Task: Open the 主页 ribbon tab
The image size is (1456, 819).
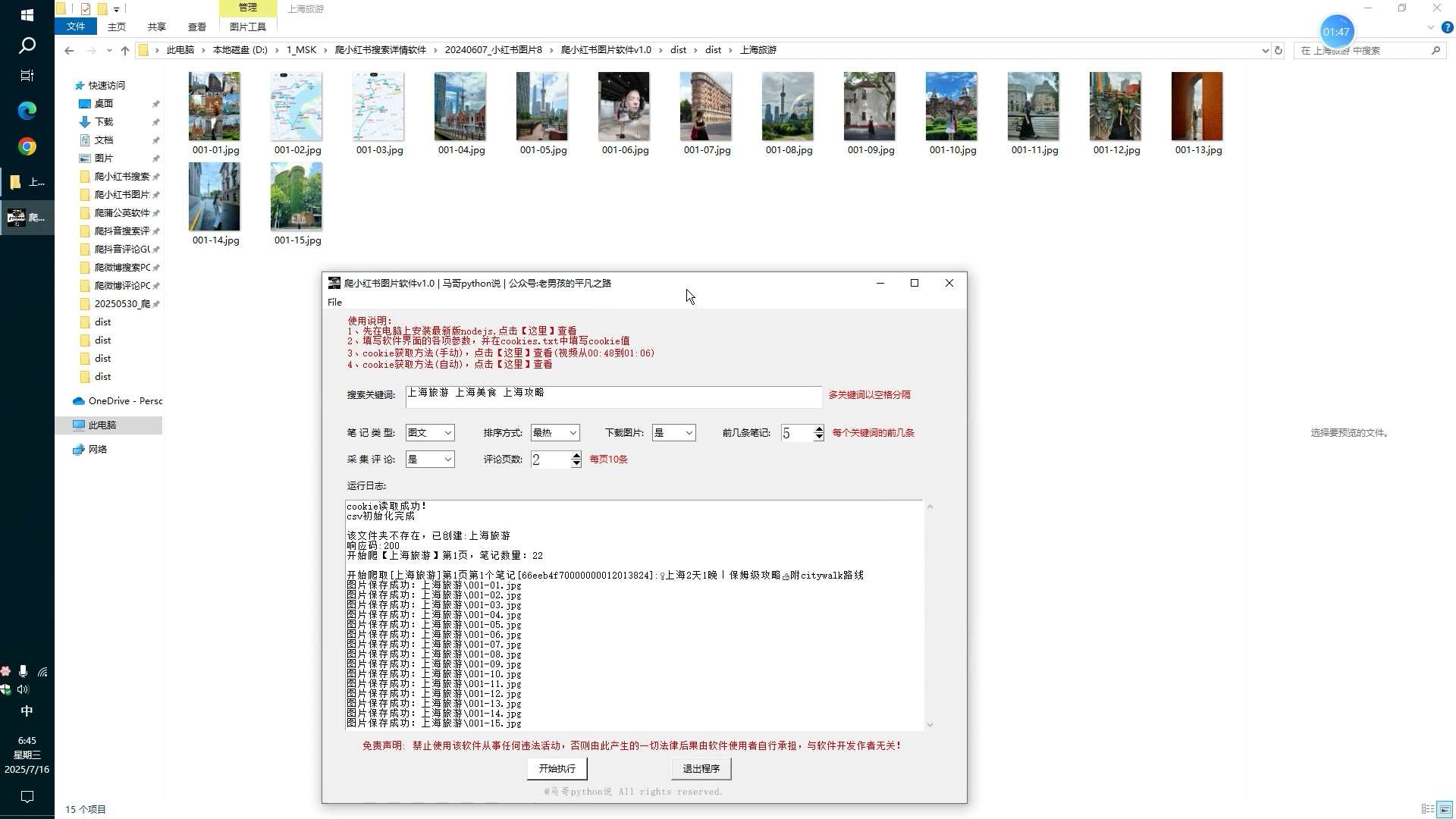Action: (117, 27)
